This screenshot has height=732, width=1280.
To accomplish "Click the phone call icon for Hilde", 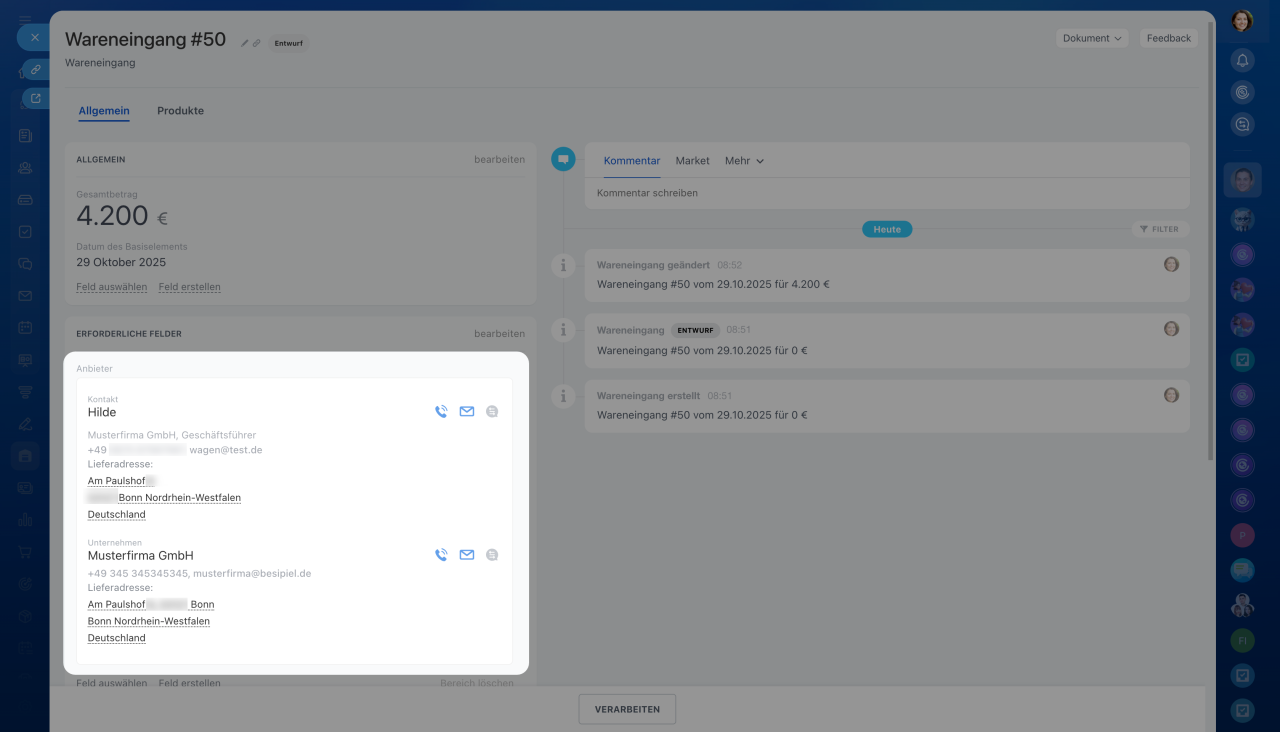I will pos(441,411).
